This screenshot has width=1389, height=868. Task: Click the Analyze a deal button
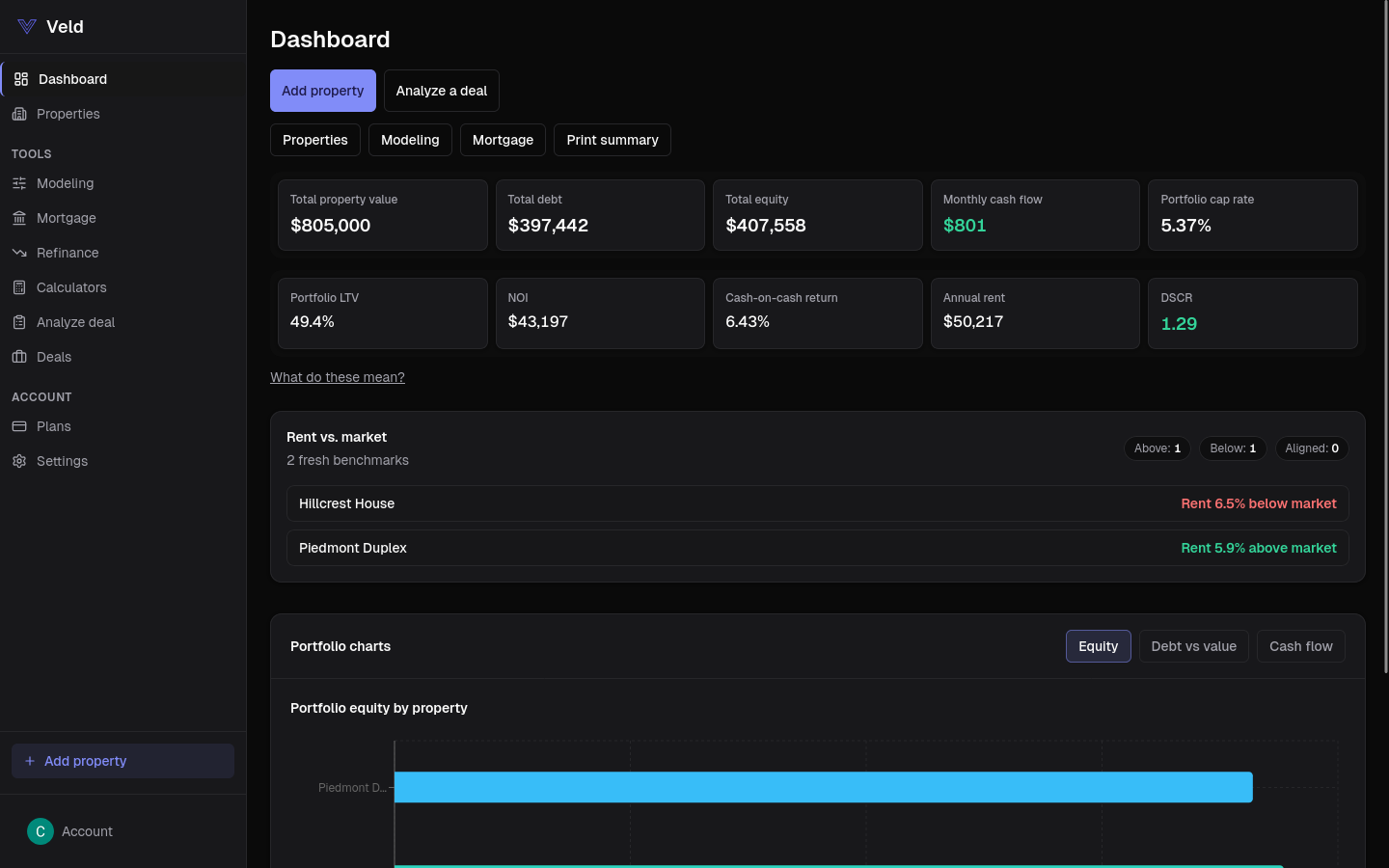pyautogui.click(x=441, y=91)
